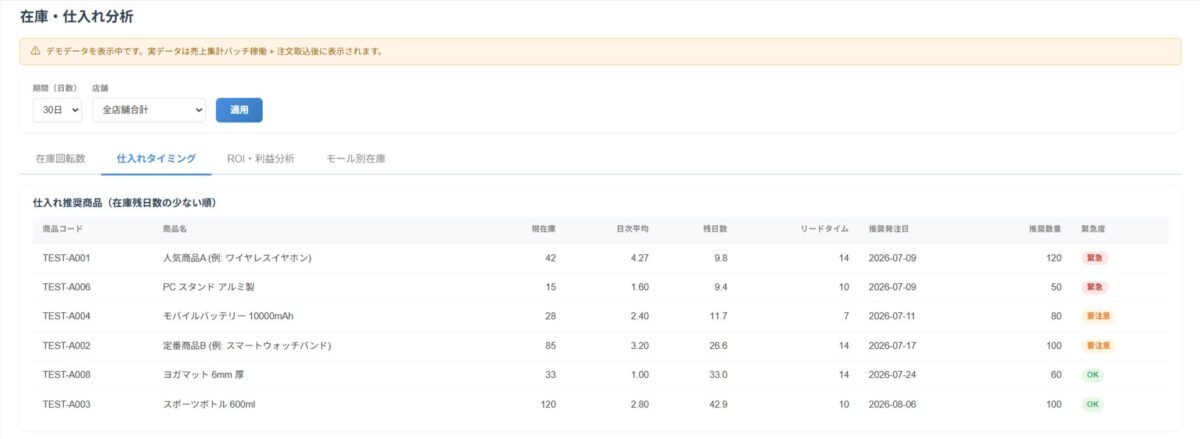Click the 適用 button
Screen dimensions: 1200x439
tap(239, 110)
